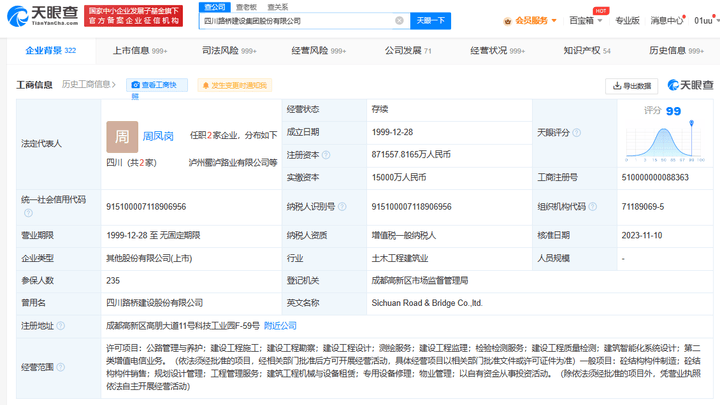Open the 上市信息 tab
Image resolution: width=720 pixels, height=405 pixels.
tap(140, 51)
